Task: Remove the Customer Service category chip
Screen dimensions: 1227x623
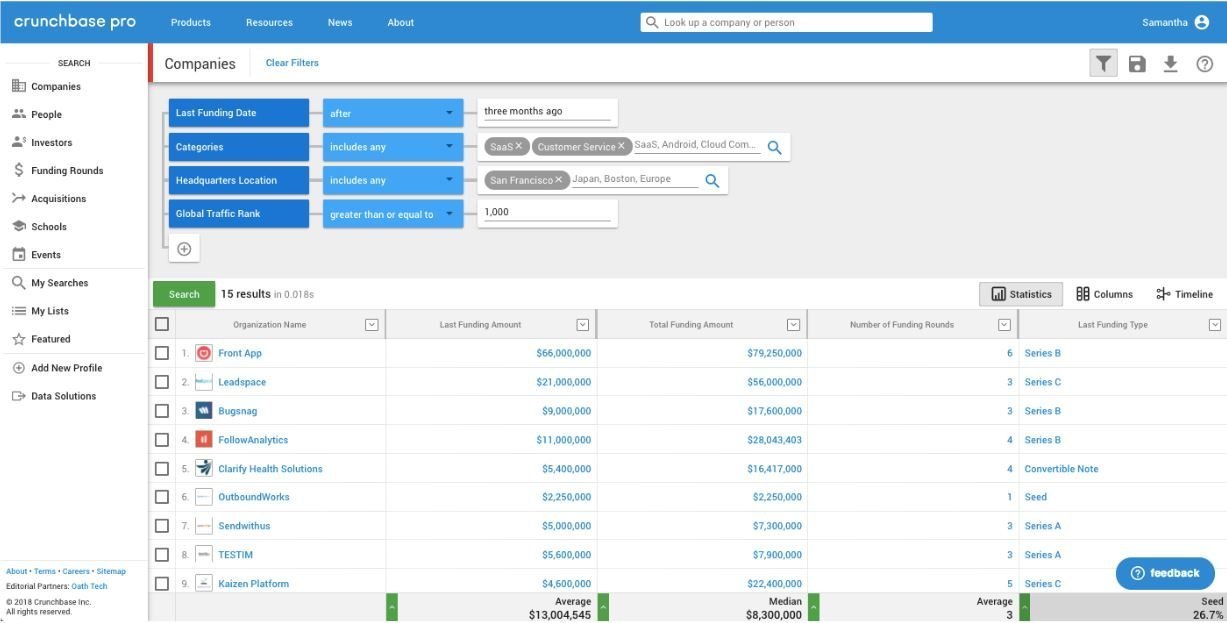Action: 621,146
